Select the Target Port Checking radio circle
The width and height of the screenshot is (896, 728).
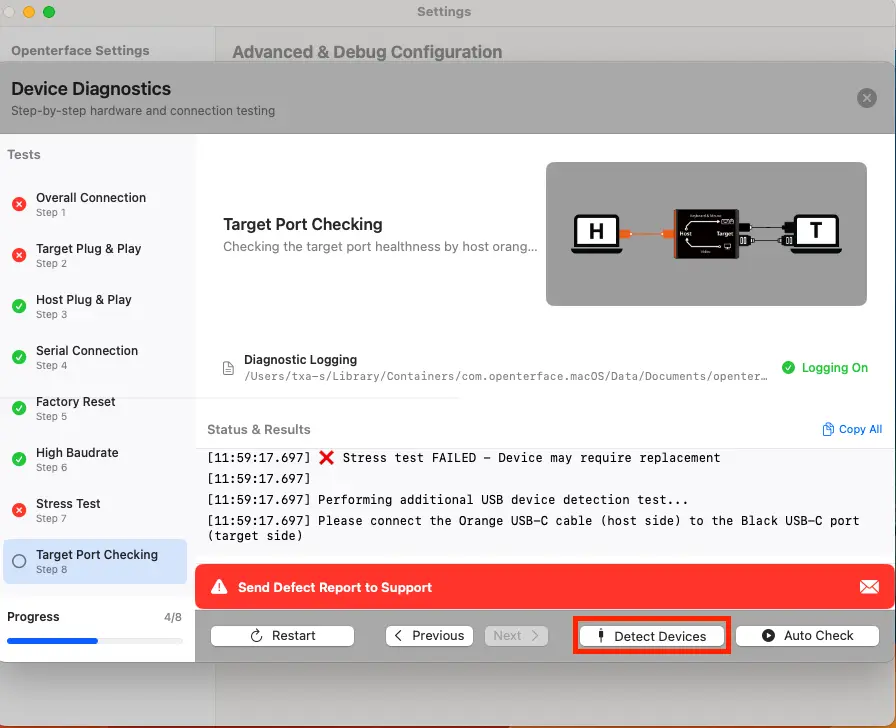point(18,561)
